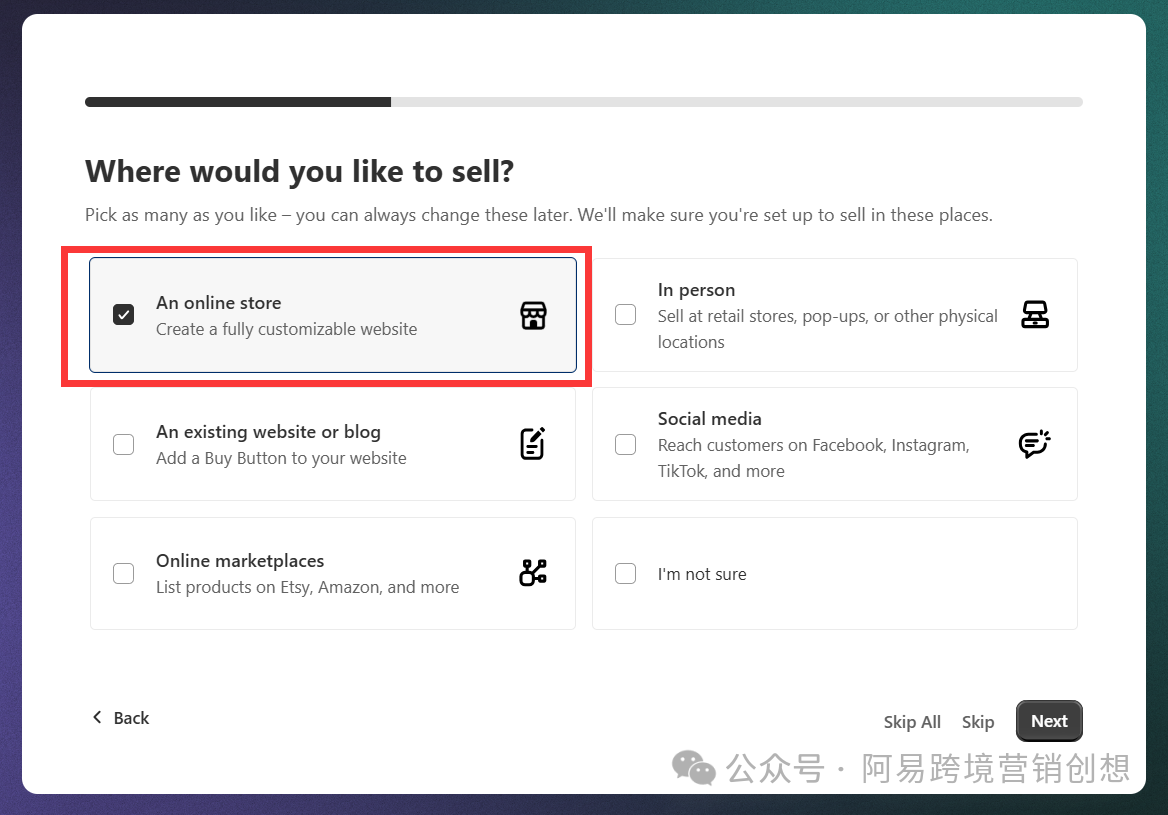Click the storefront icon on online store card
The image size is (1168, 815).
(533, 315)
